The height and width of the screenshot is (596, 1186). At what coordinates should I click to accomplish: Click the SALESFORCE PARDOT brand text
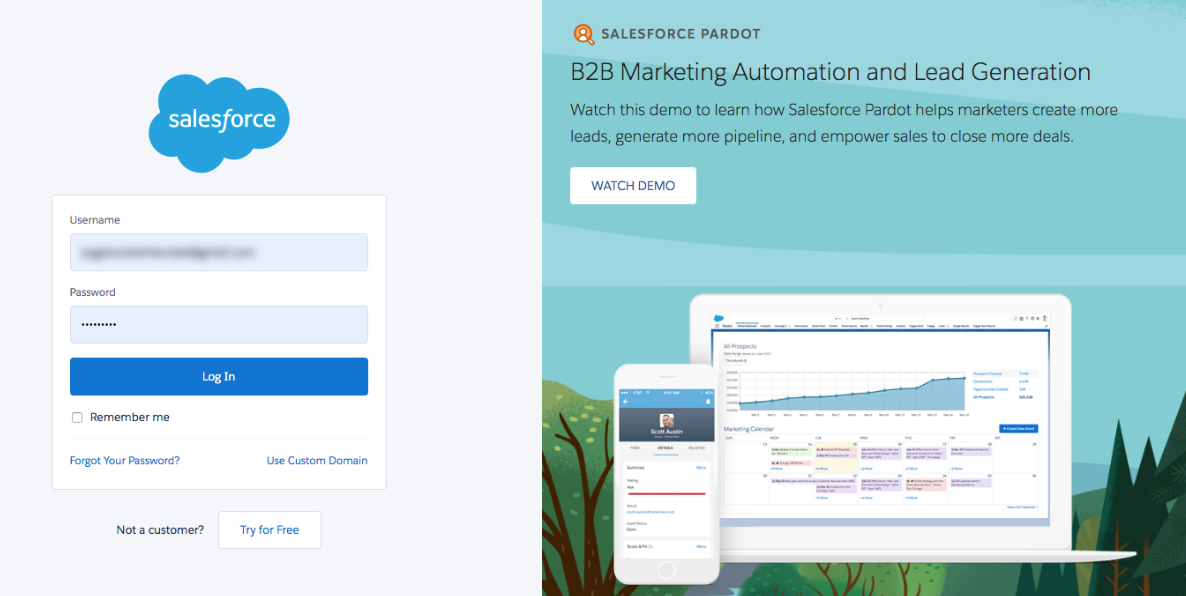point(681,34)
